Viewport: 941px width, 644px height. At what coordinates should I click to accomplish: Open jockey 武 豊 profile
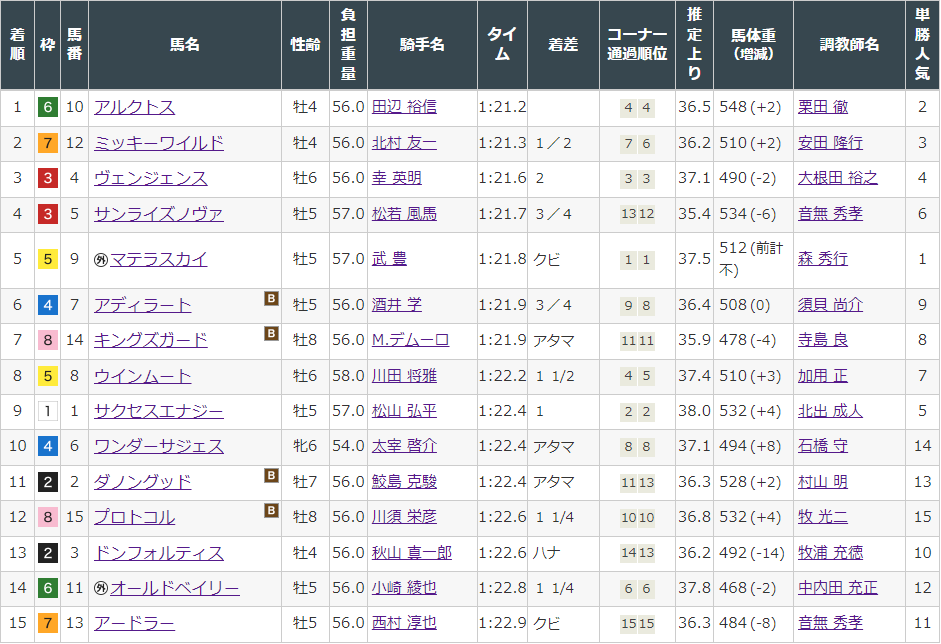389,259
